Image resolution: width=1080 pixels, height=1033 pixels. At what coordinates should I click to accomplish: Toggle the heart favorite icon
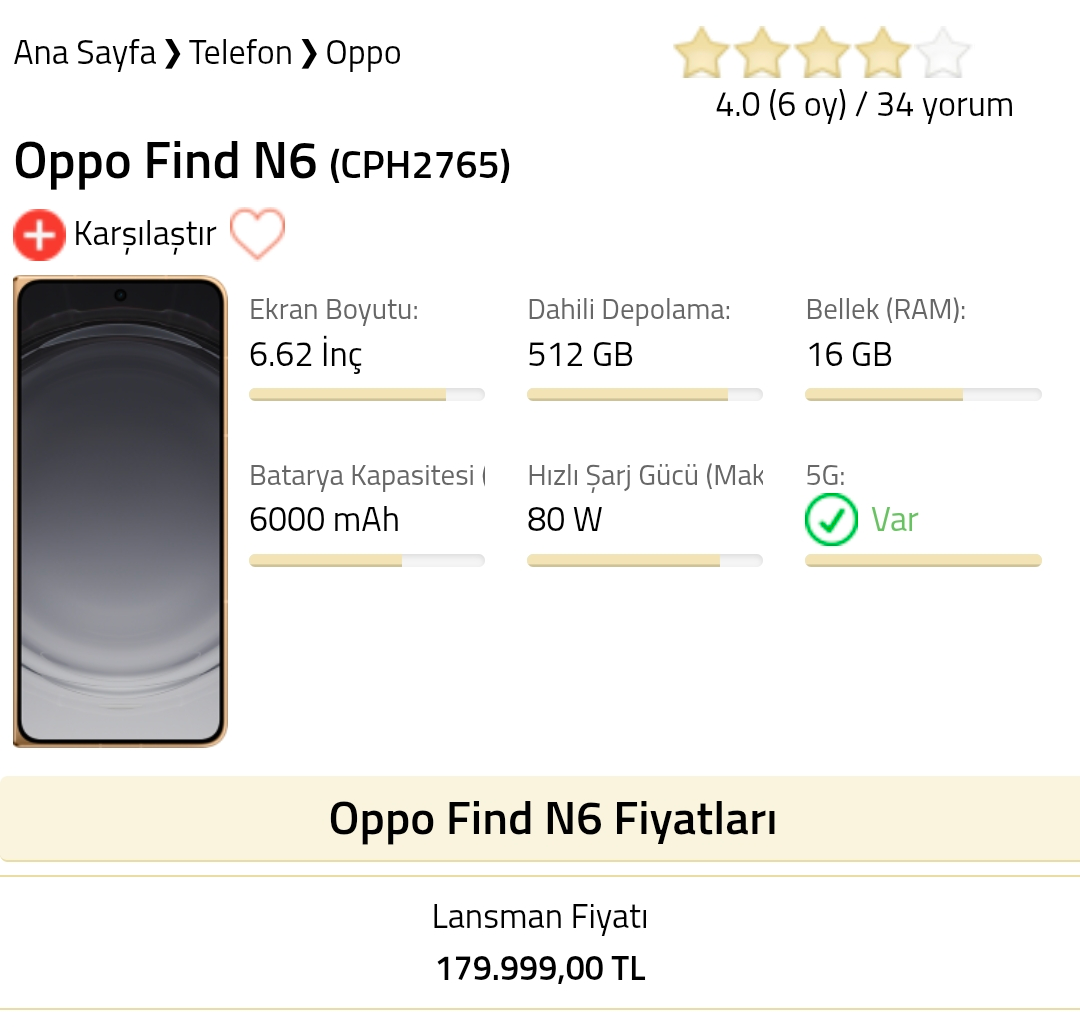click(257, 233)
